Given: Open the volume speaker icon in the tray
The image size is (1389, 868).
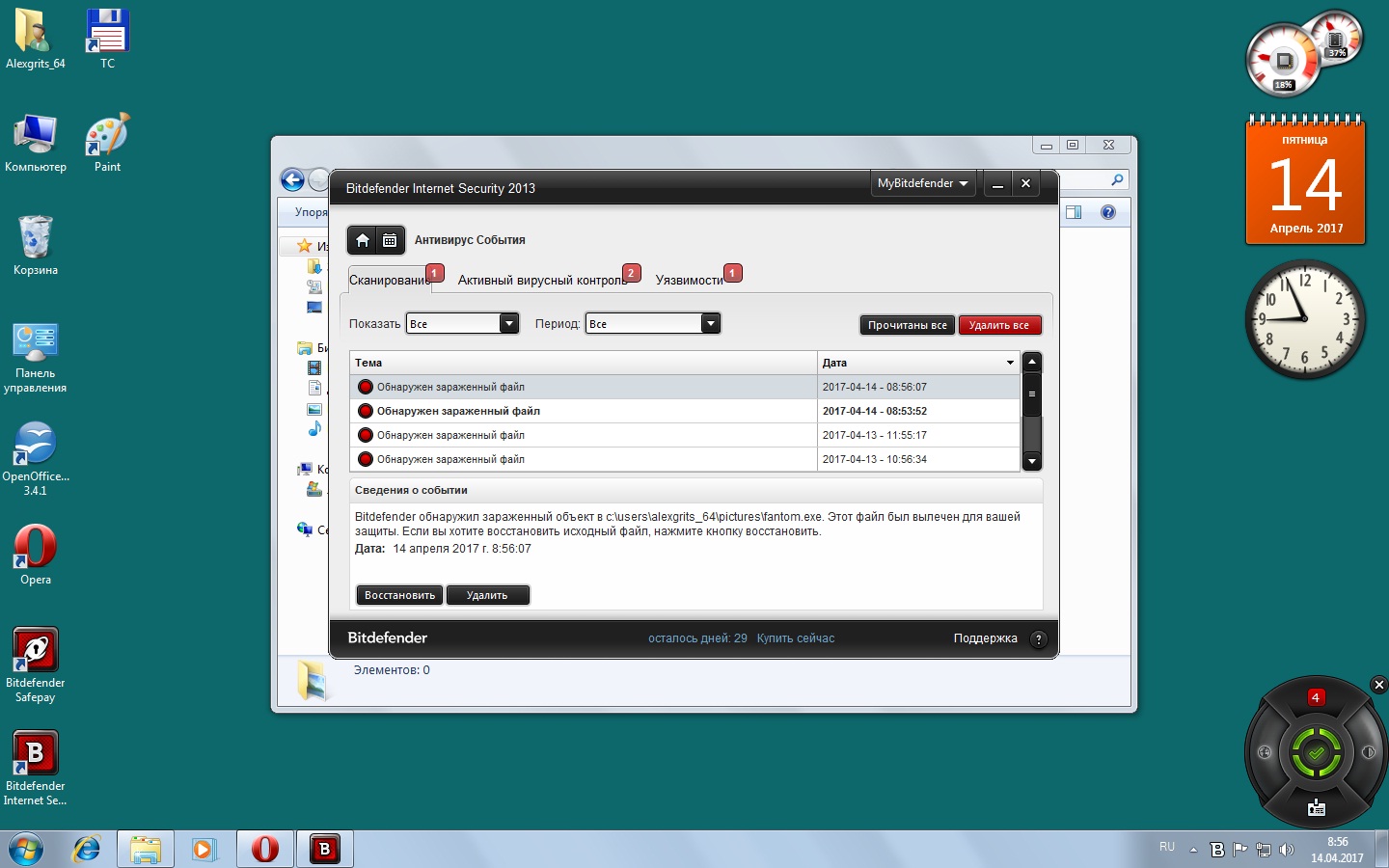Looking at the screenshot, I should (x=1287, y=850).
